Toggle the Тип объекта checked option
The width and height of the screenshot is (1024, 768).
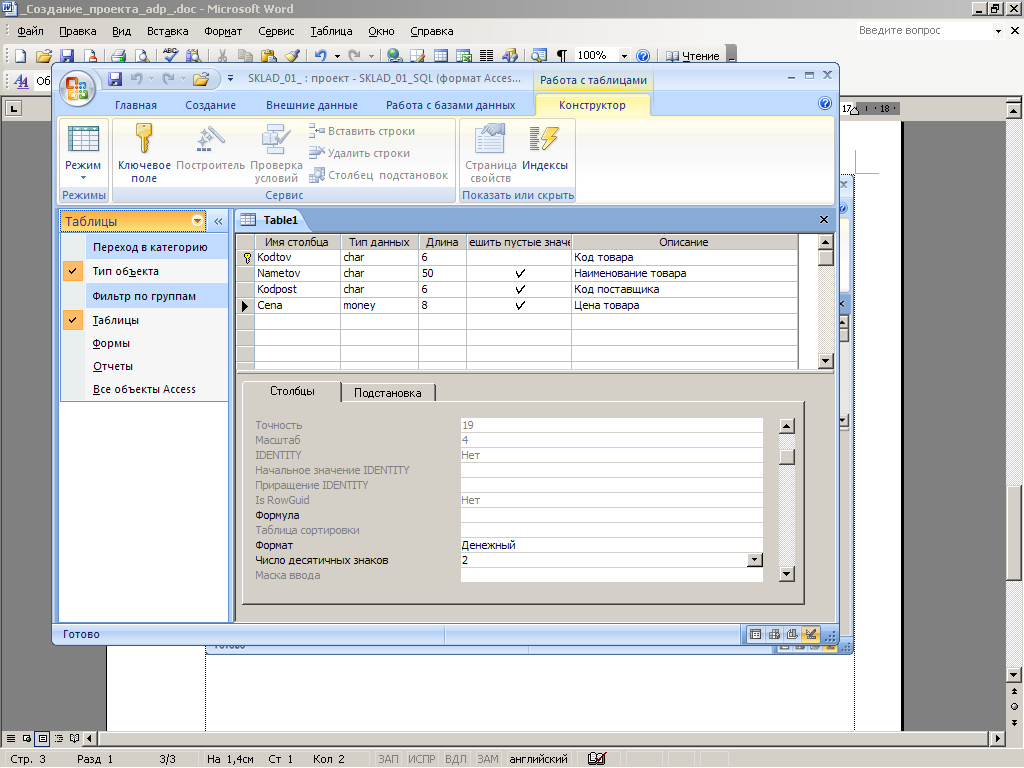pyautogui.click(x=72, y=271)
